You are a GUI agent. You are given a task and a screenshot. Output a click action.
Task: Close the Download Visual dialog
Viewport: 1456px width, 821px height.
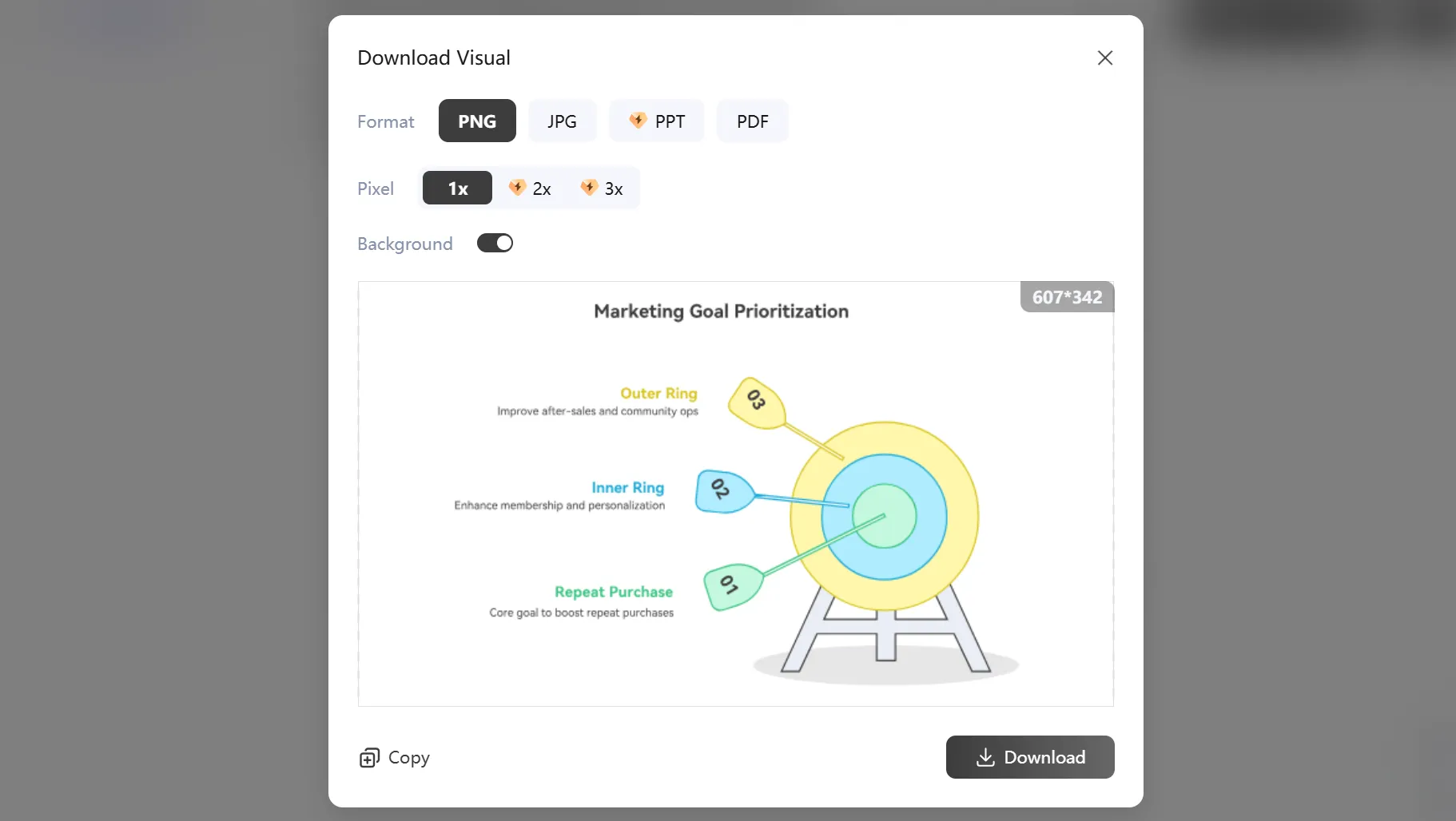tap(1104, 58)
